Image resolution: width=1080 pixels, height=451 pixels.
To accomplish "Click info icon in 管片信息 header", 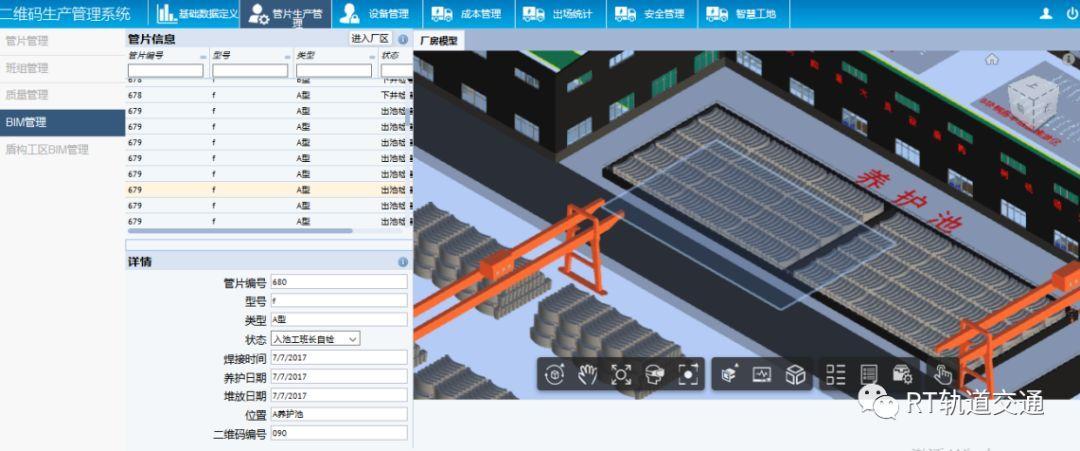I will [x=403, y=39].
